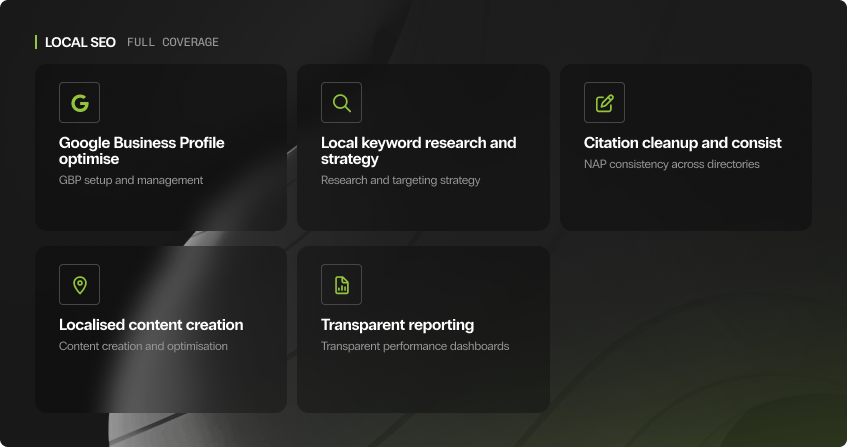Click 'GBP setup and management' text
Image resolution: width=847 pixels, height=447 pixels.
click(x=131, y=180)
